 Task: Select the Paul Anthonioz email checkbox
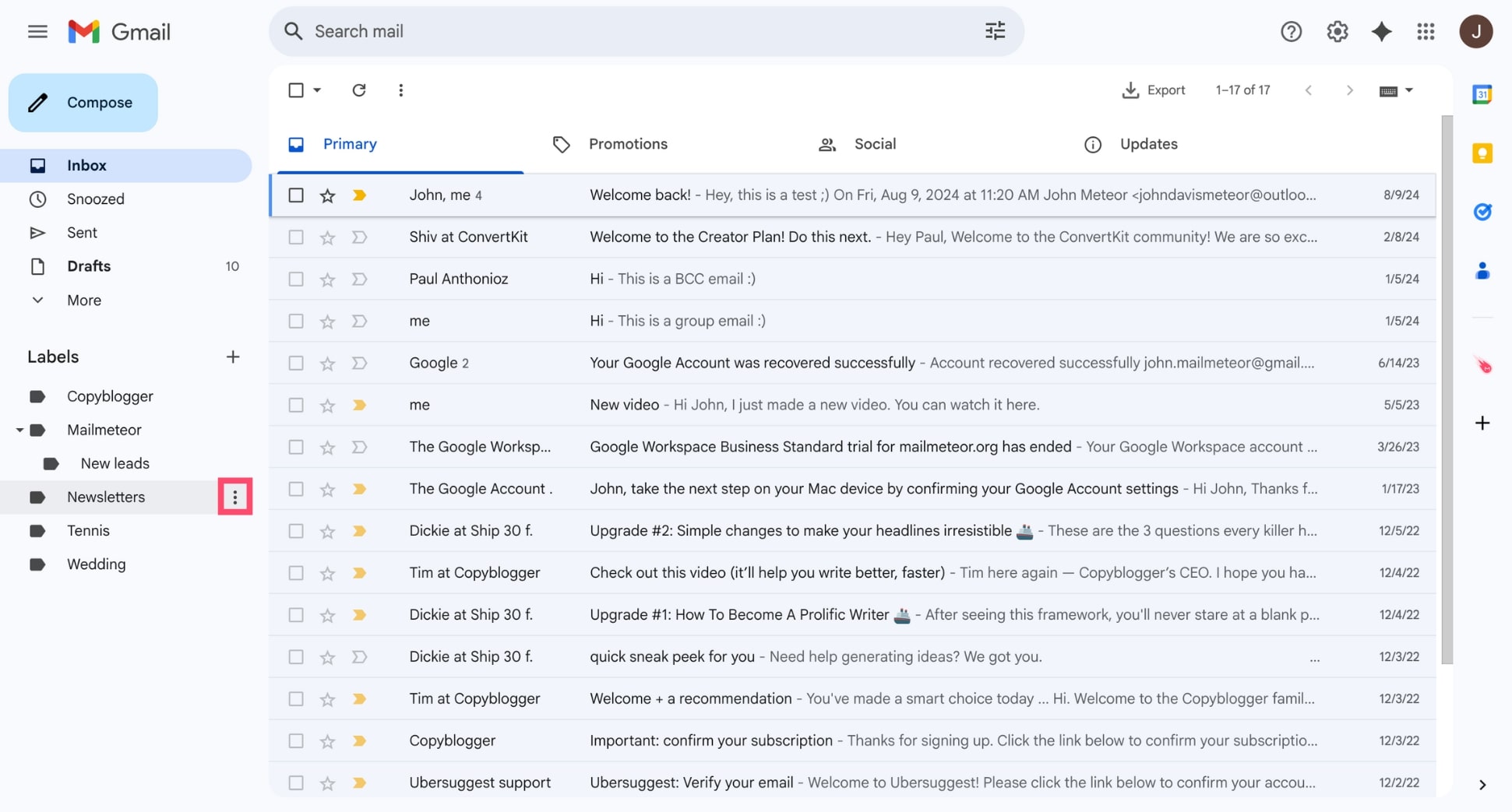click(295, 279)
